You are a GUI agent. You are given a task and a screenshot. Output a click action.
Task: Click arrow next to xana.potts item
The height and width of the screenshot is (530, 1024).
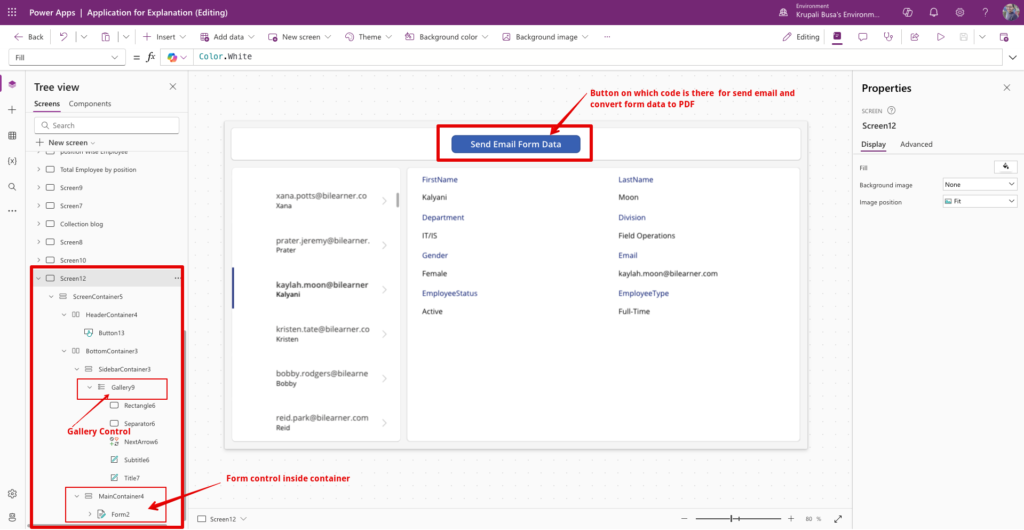tap(385, 201)
